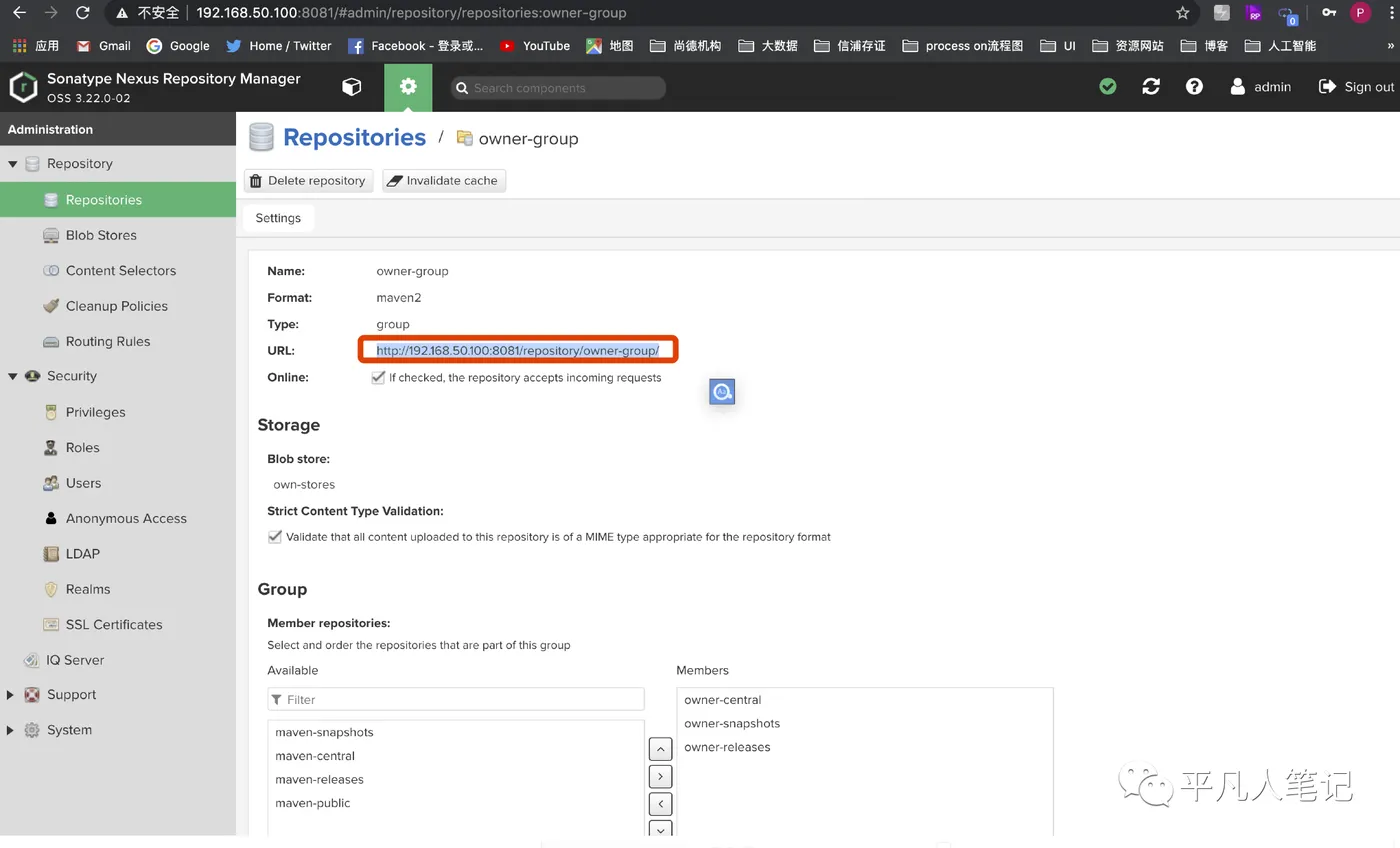Select the Administration gear icon in header
The image size is (1400, 848).
(408, 87)
